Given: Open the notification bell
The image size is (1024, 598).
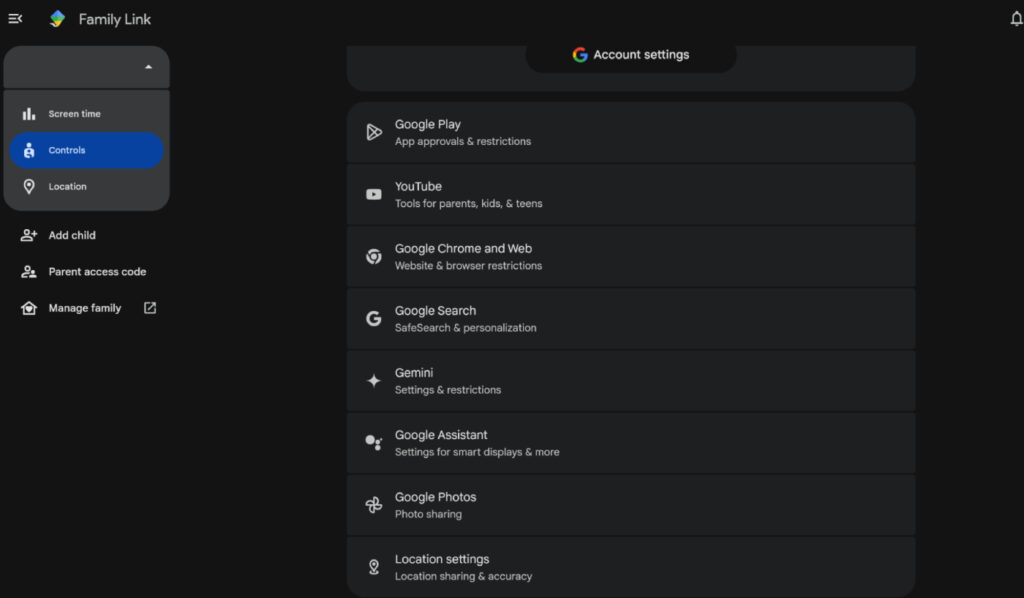Looking at the screenshot, I should coord(1013,18).
